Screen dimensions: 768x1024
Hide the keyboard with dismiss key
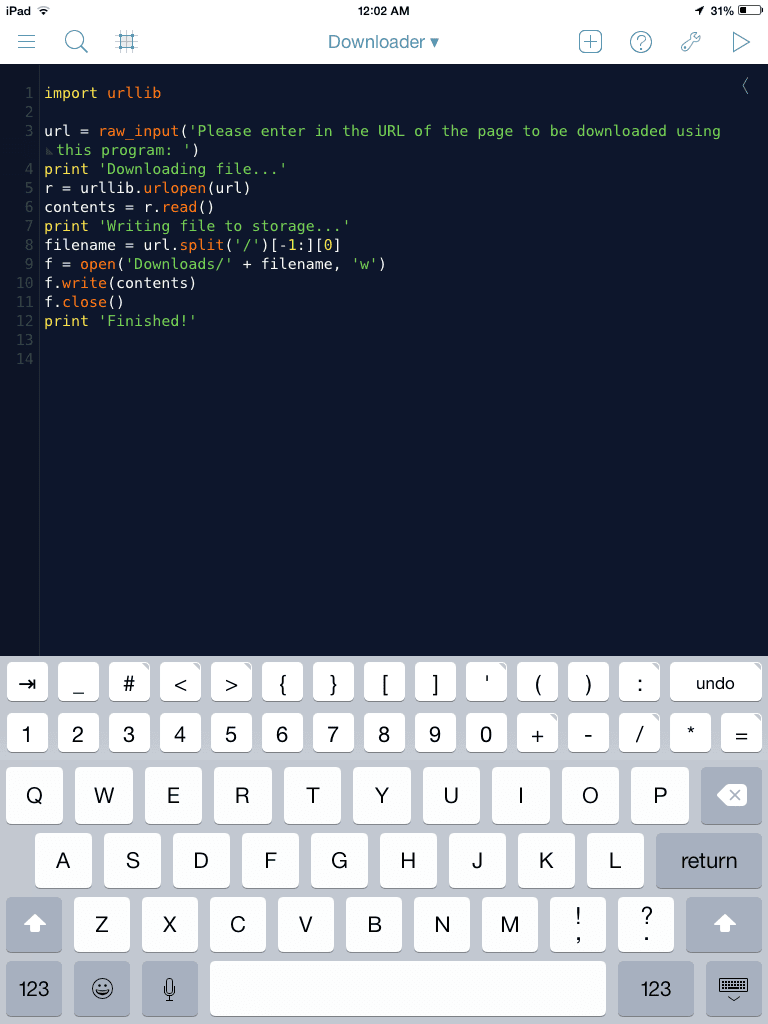click(x=733, y=988)
